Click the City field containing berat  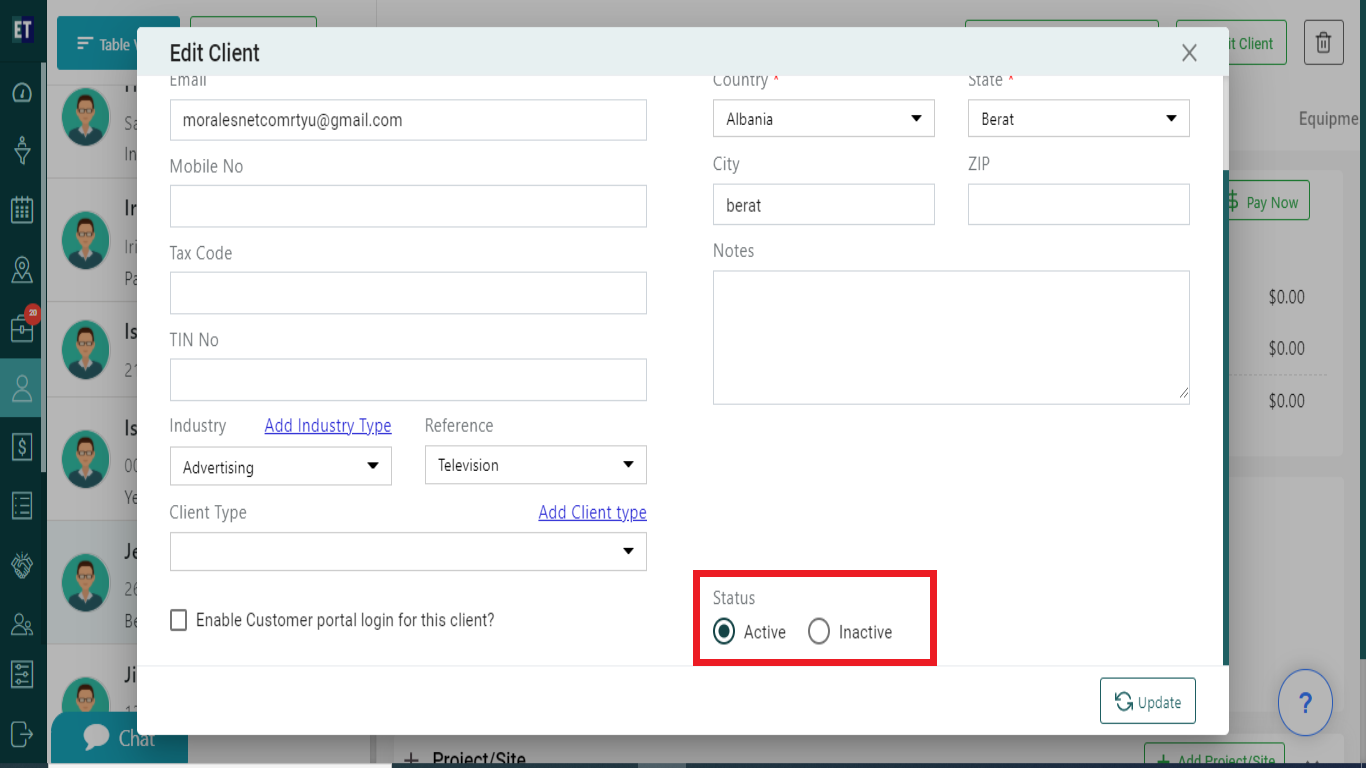(824, 204)
